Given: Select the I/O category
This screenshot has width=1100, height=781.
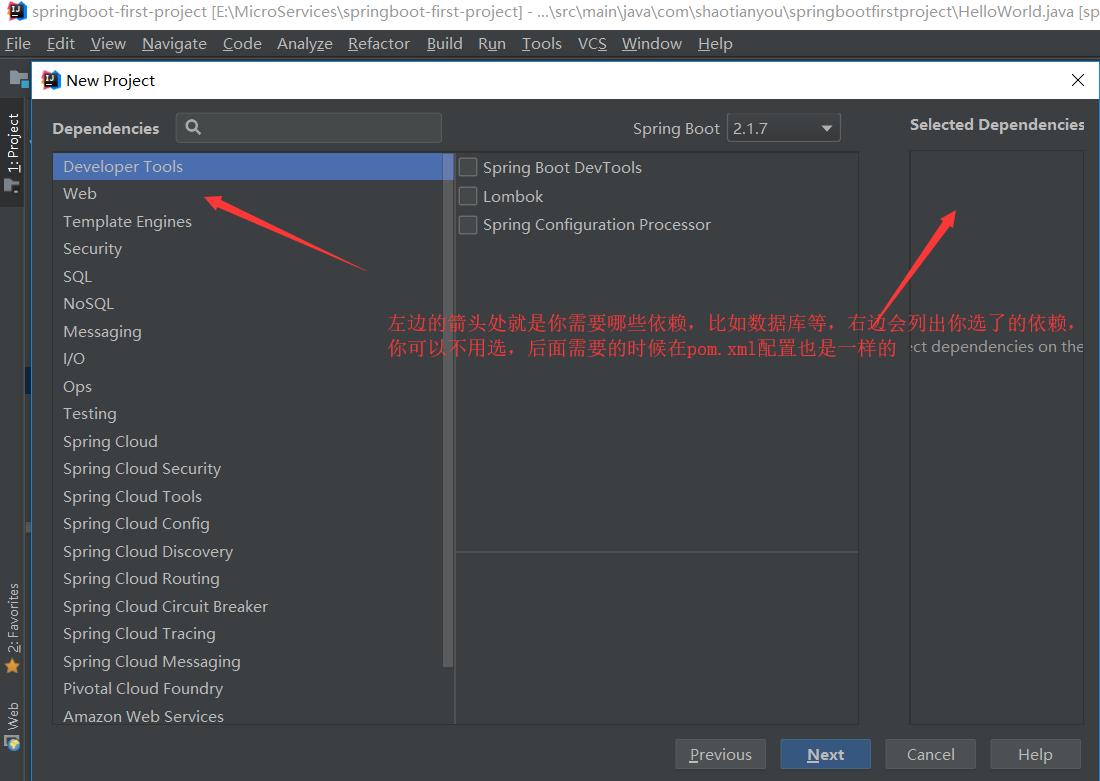Looking at the screenshot, I should point(248,359).
